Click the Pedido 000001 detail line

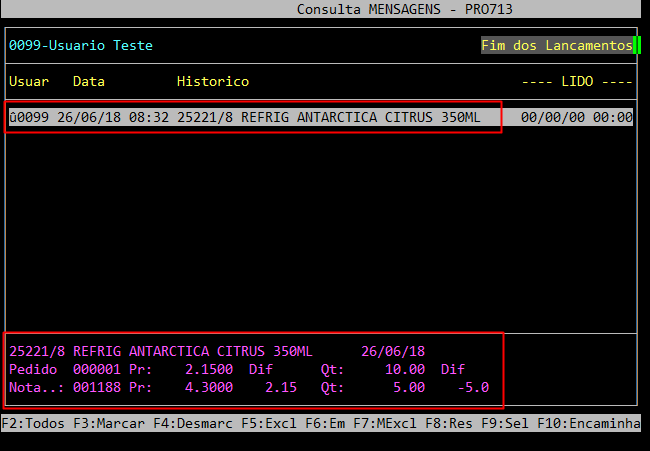[250, 369]
